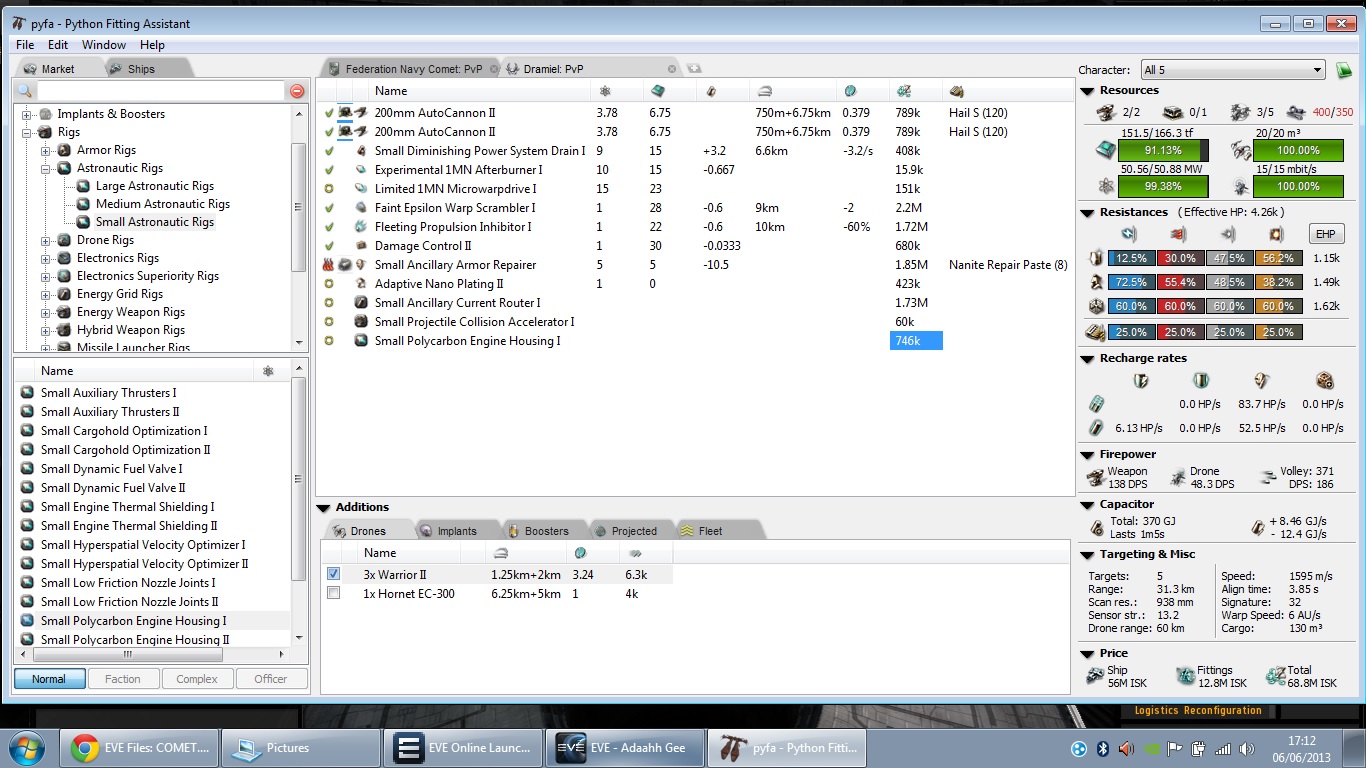Open the Windows Start menu

pos(26,747)
